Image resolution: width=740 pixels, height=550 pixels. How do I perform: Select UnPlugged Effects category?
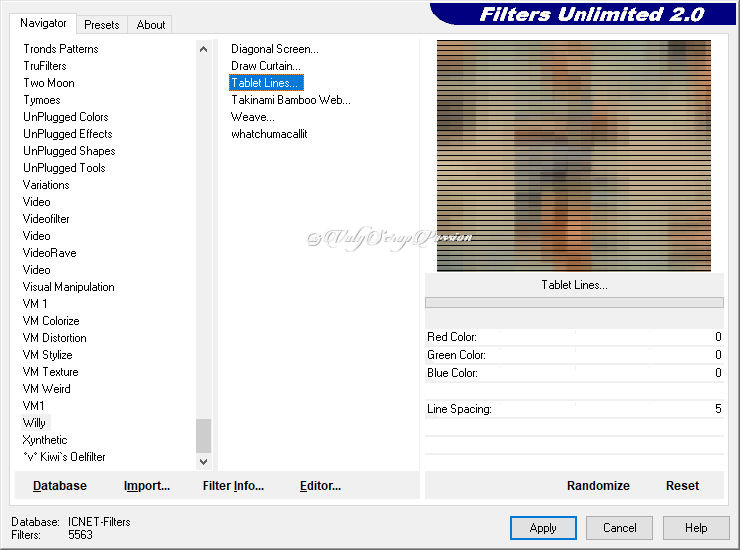point(68,134)
